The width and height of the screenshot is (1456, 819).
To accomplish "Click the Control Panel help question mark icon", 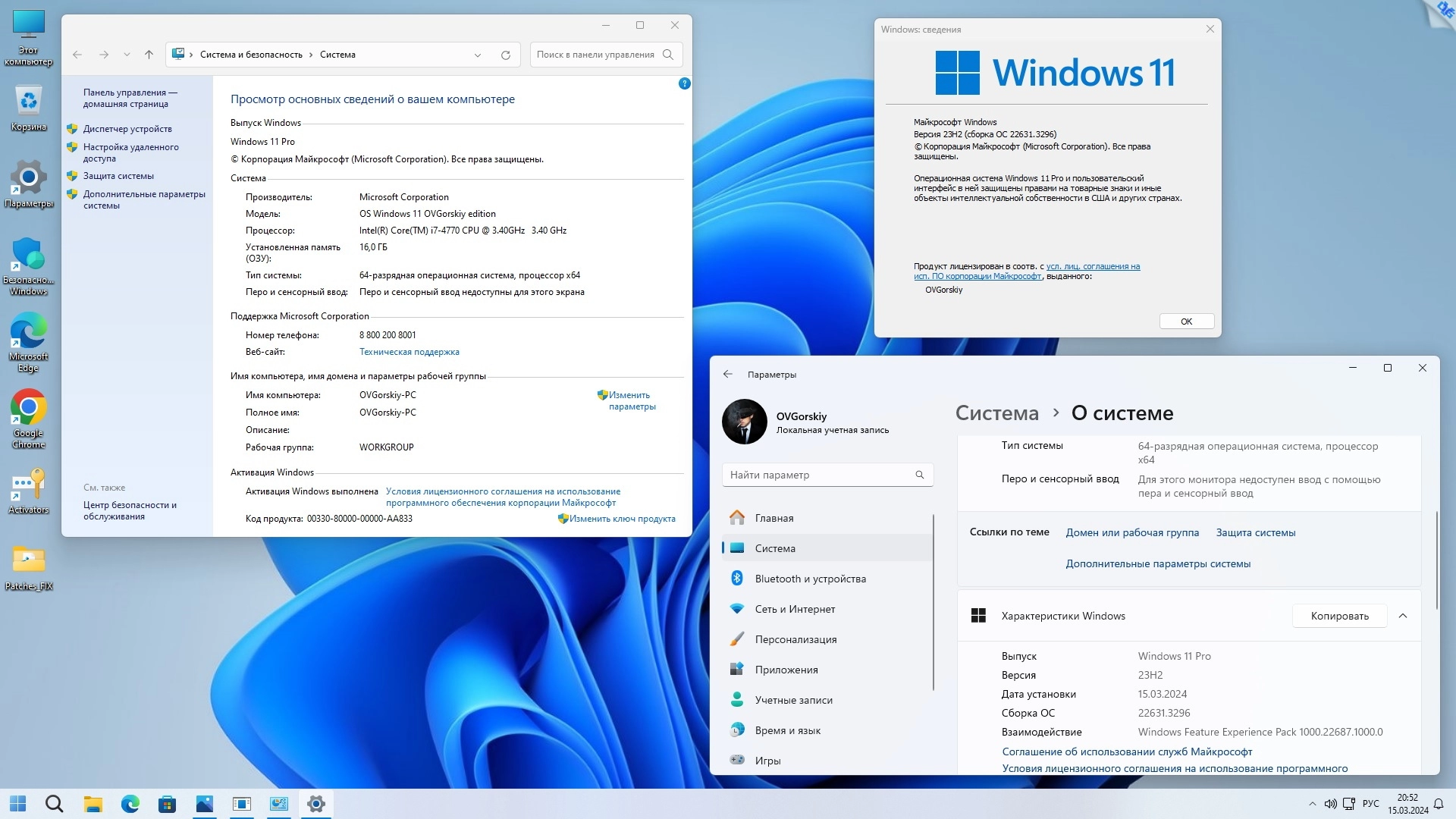I will point(684,84).
